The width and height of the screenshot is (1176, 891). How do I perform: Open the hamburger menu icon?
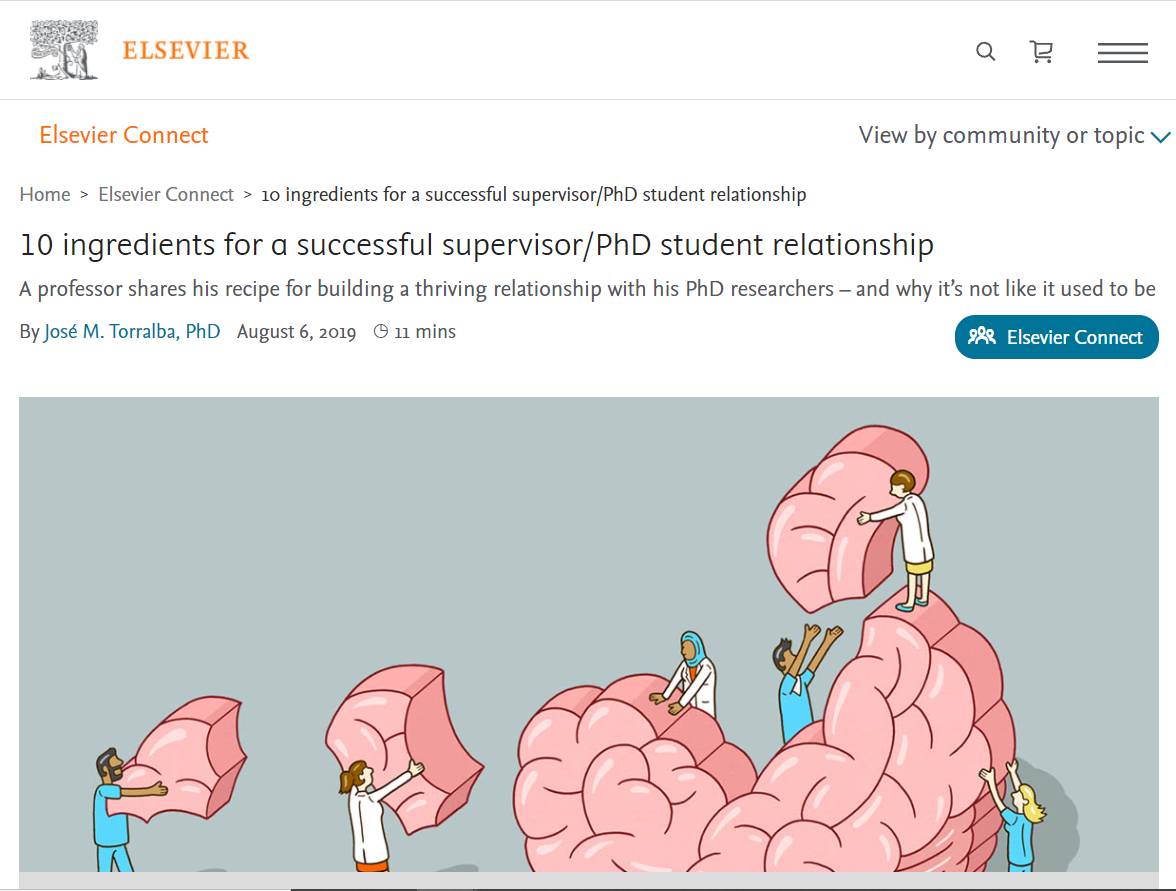coord(1123,52)
